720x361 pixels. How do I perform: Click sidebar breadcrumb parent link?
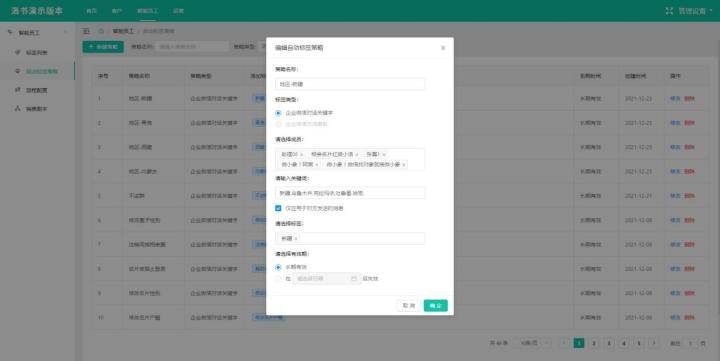pyautogui.click(x=124, y=31)
